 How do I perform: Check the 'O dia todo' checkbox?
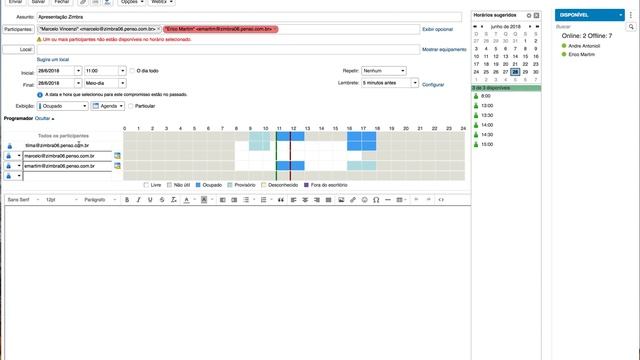132,71
